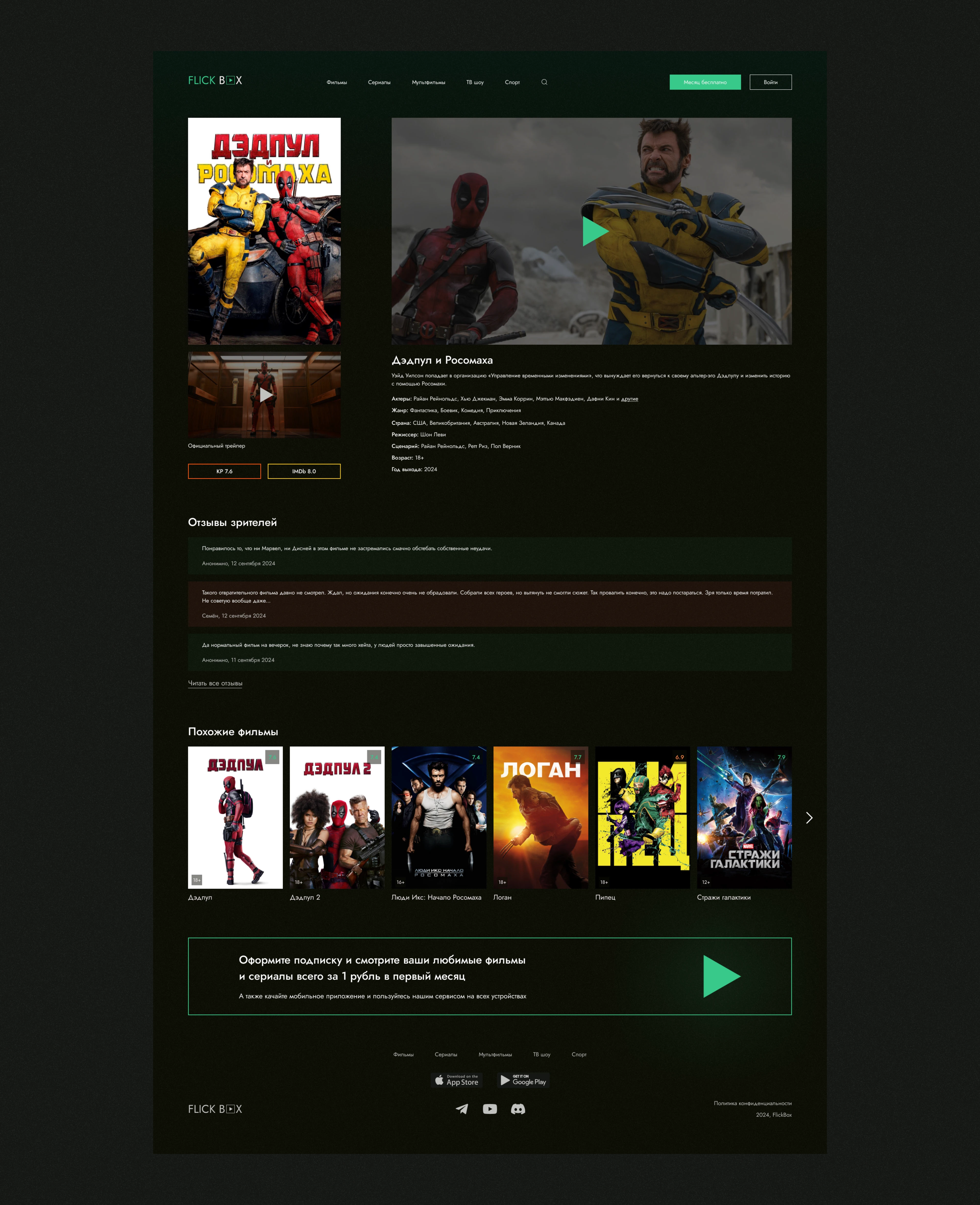The width and height of the screenshot is (980, 1205).
Task: Play the main movie with large green play icon
Action: point(596,231)
